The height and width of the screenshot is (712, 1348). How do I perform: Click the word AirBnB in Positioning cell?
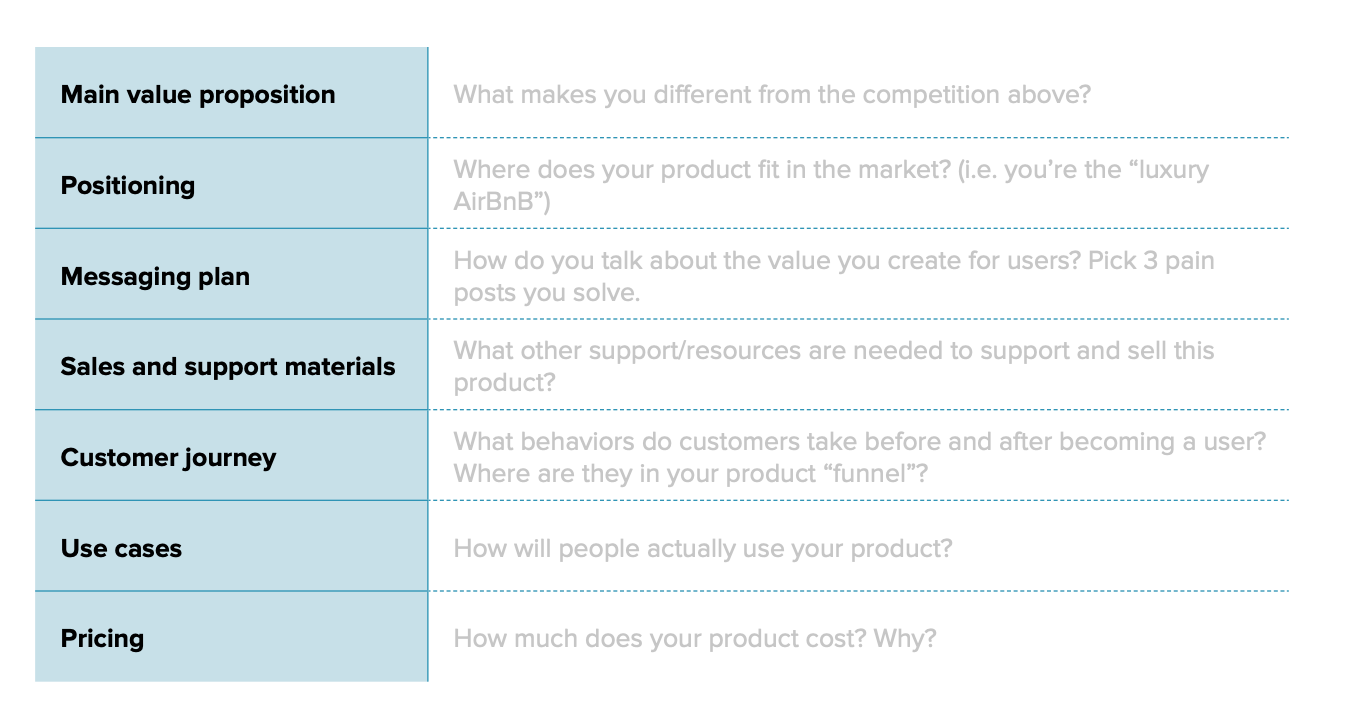coord(496,202)
